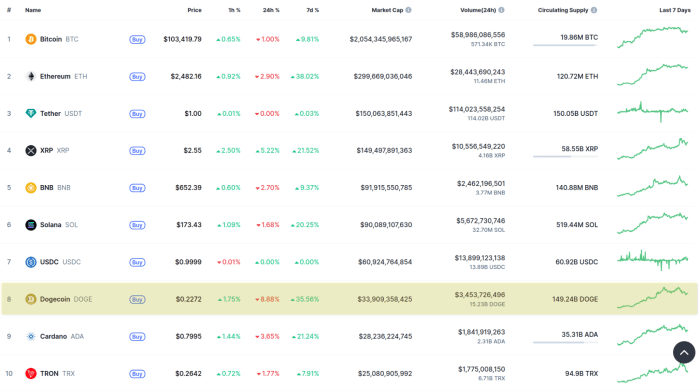Click Bitcoin price $103,419.79

coord(182,39)
